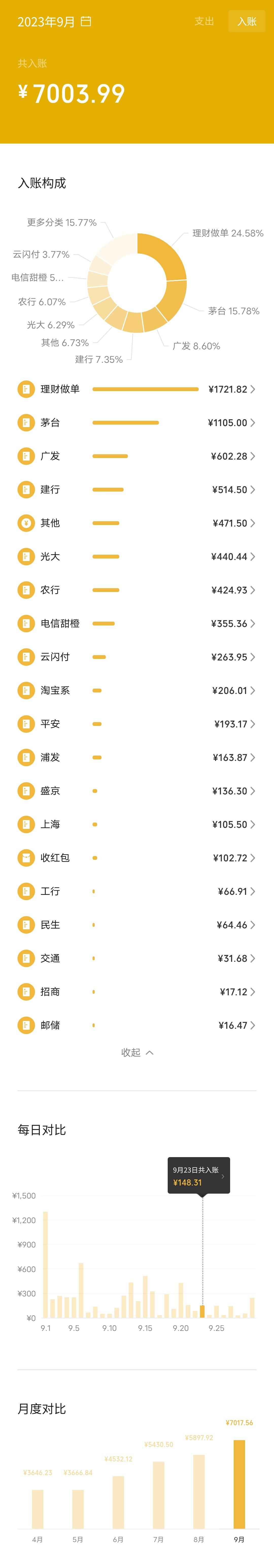This screenshot has height=1568, width=274.
Task: Tap the 淘宝系 category icon
Action: pos(26,690)
